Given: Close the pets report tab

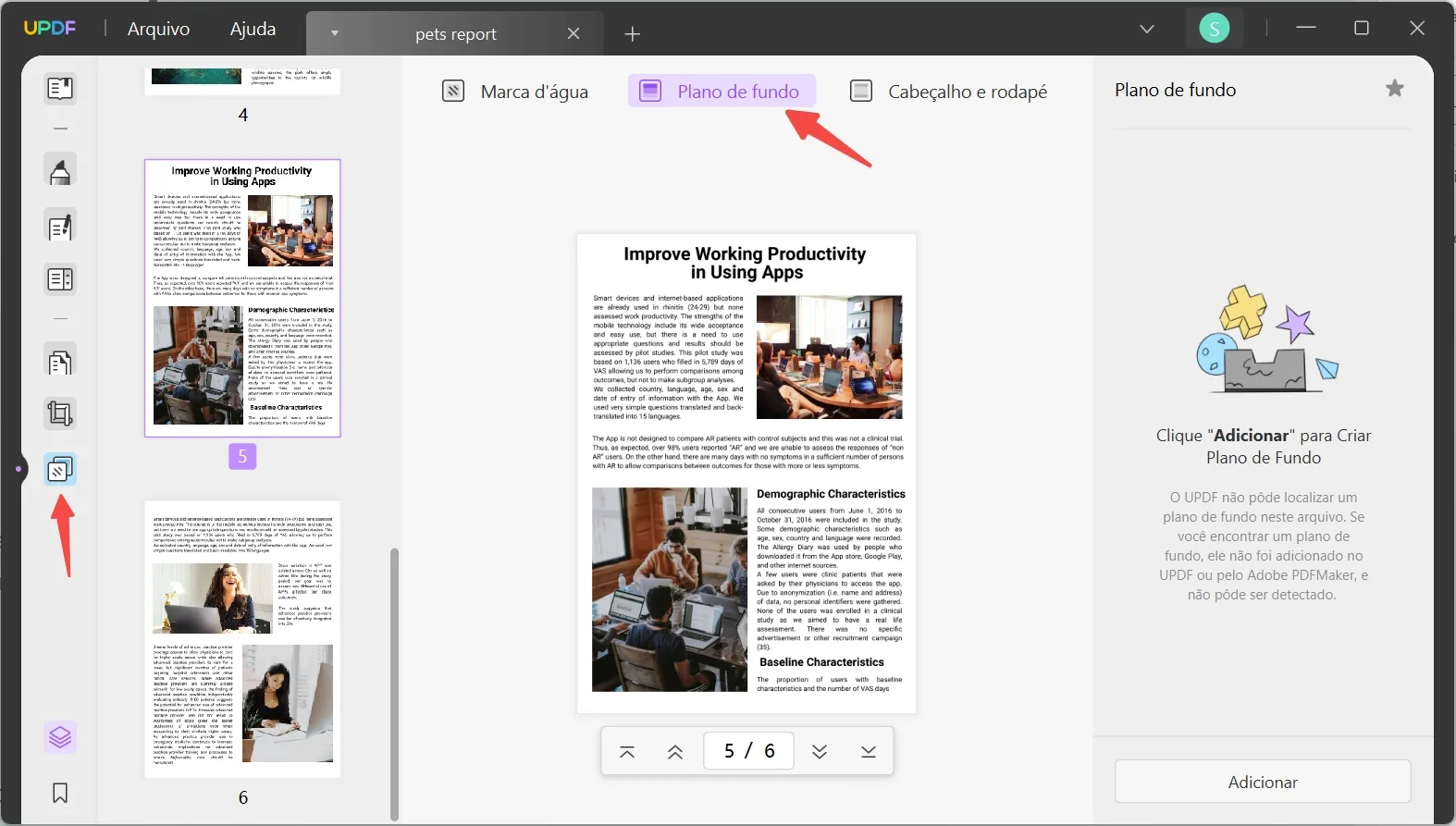Looking at the screenshot, I should (x=574, y=34).
